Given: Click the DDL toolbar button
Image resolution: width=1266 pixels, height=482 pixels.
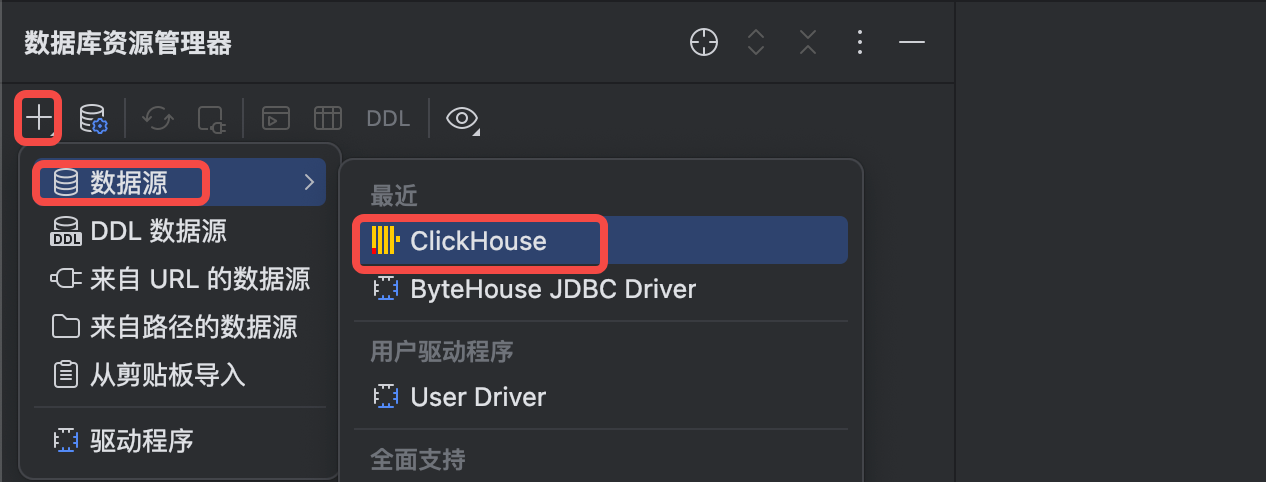Looking at the screenshot, I should click(388, 118).
